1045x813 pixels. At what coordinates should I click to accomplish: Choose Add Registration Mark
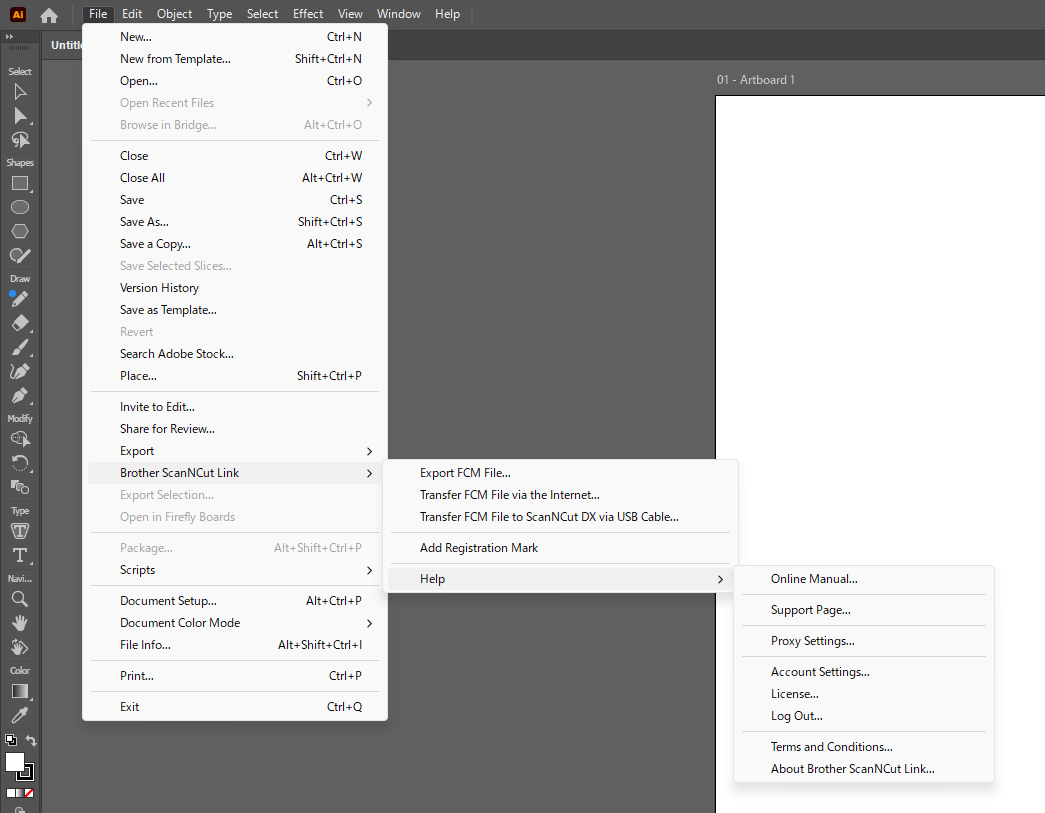click(x=560, y=548)
